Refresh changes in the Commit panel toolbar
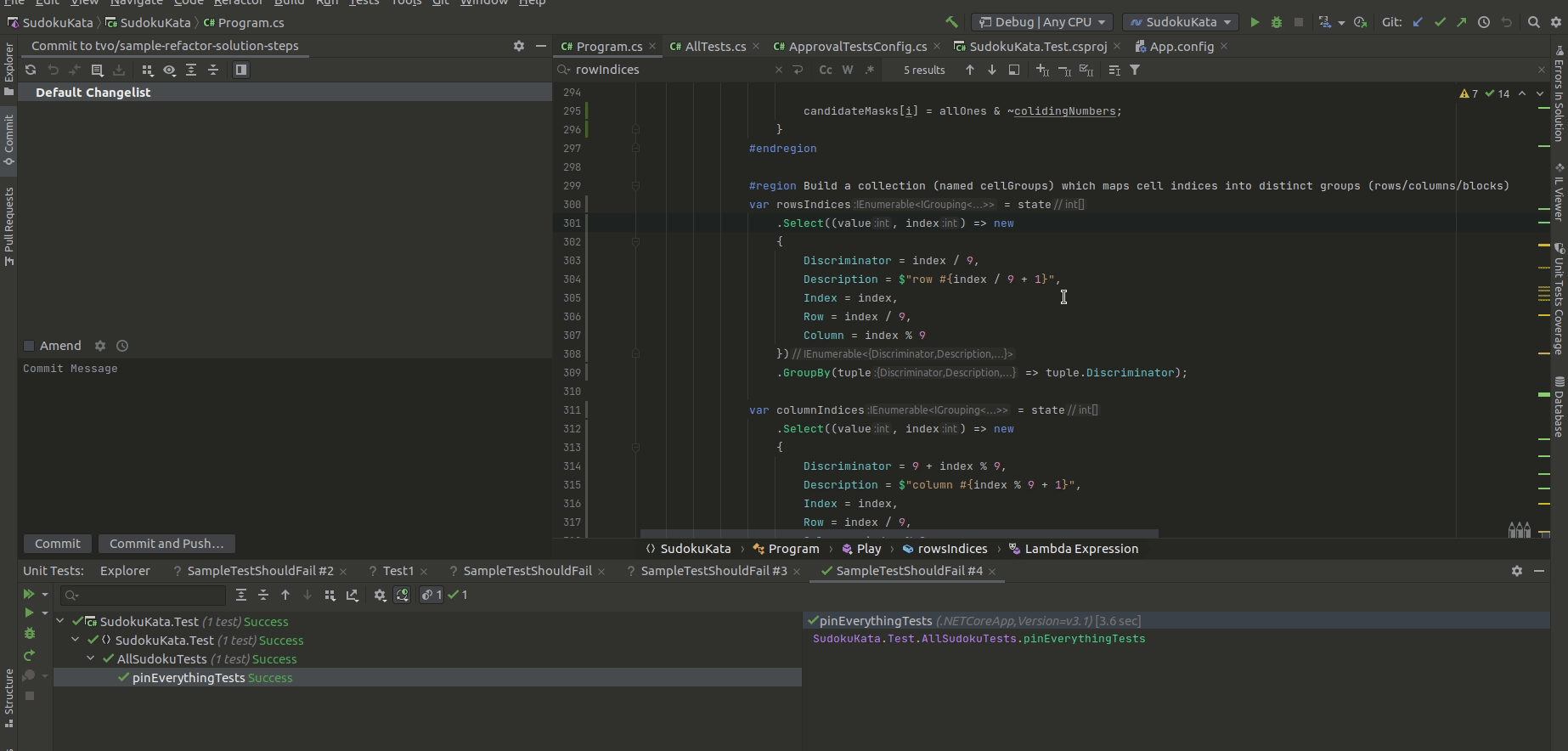Screen dimensions: 1568x751 tap(31, 70)
